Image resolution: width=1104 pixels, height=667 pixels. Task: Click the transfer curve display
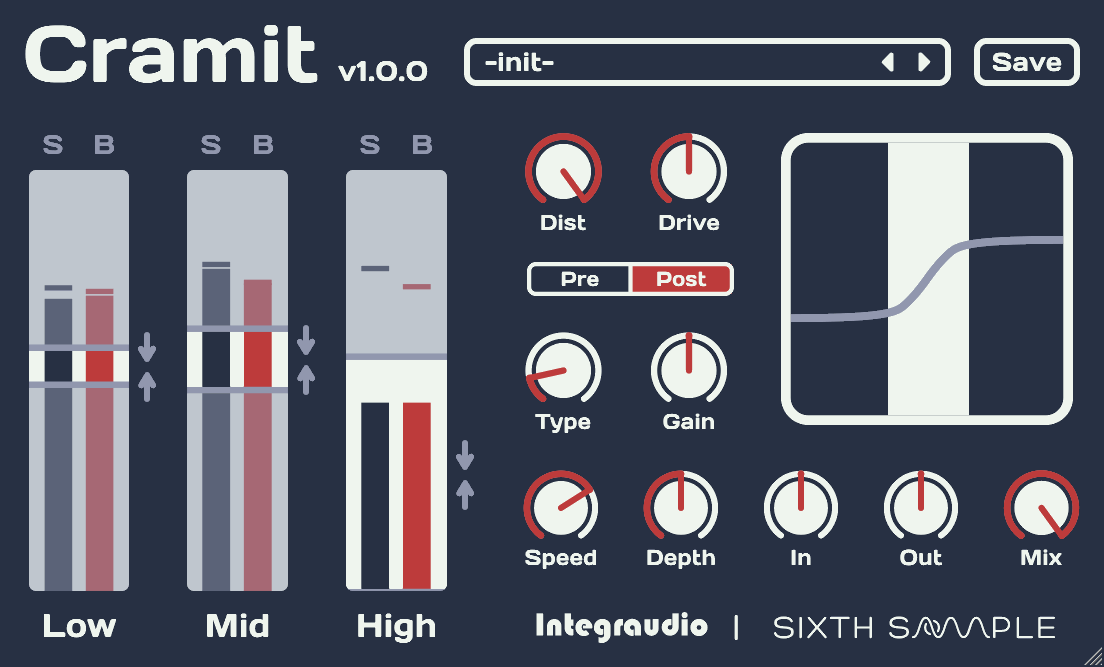[927, 279]
